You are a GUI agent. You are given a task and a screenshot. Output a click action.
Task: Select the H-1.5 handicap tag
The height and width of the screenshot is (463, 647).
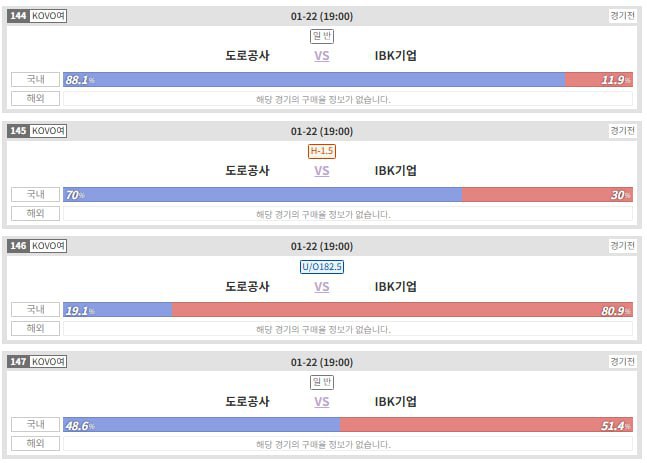[x=322, y=151]
